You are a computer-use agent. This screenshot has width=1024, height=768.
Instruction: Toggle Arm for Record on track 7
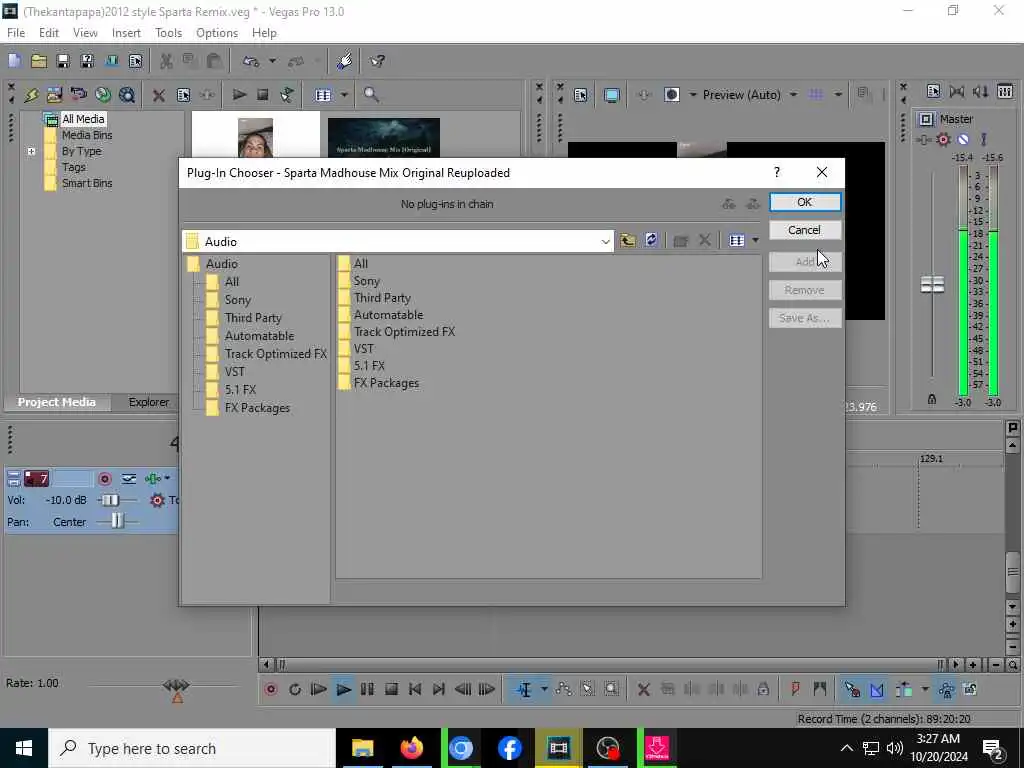click(104, 479)
